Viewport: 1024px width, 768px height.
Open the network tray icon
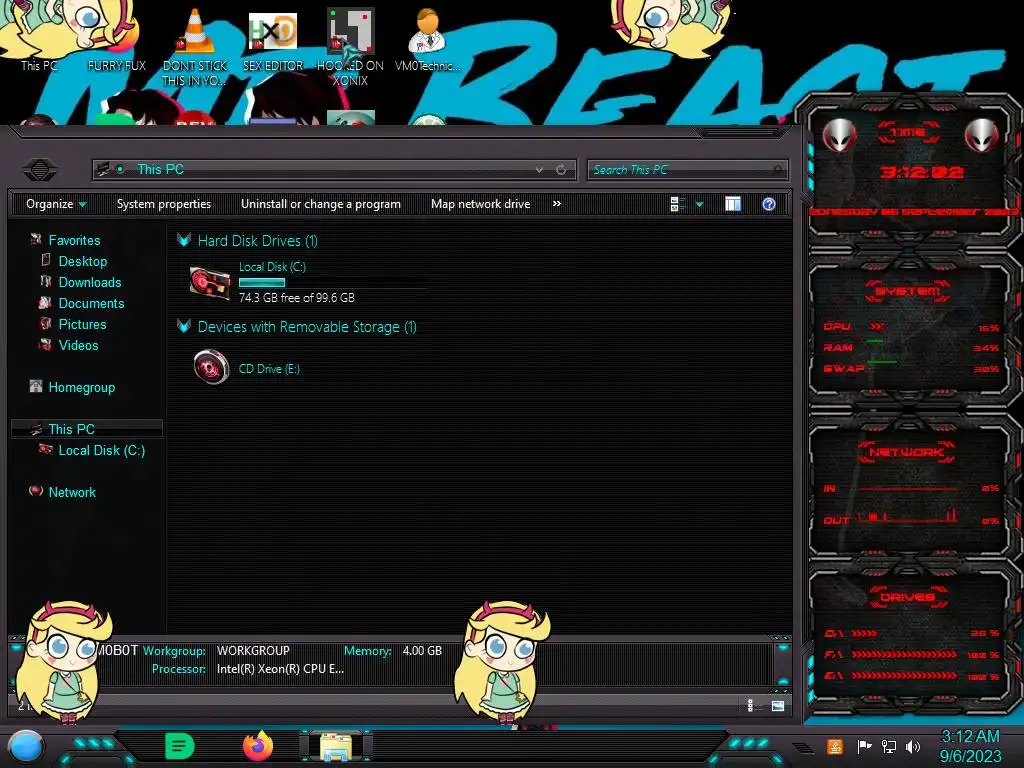[888, 746]
